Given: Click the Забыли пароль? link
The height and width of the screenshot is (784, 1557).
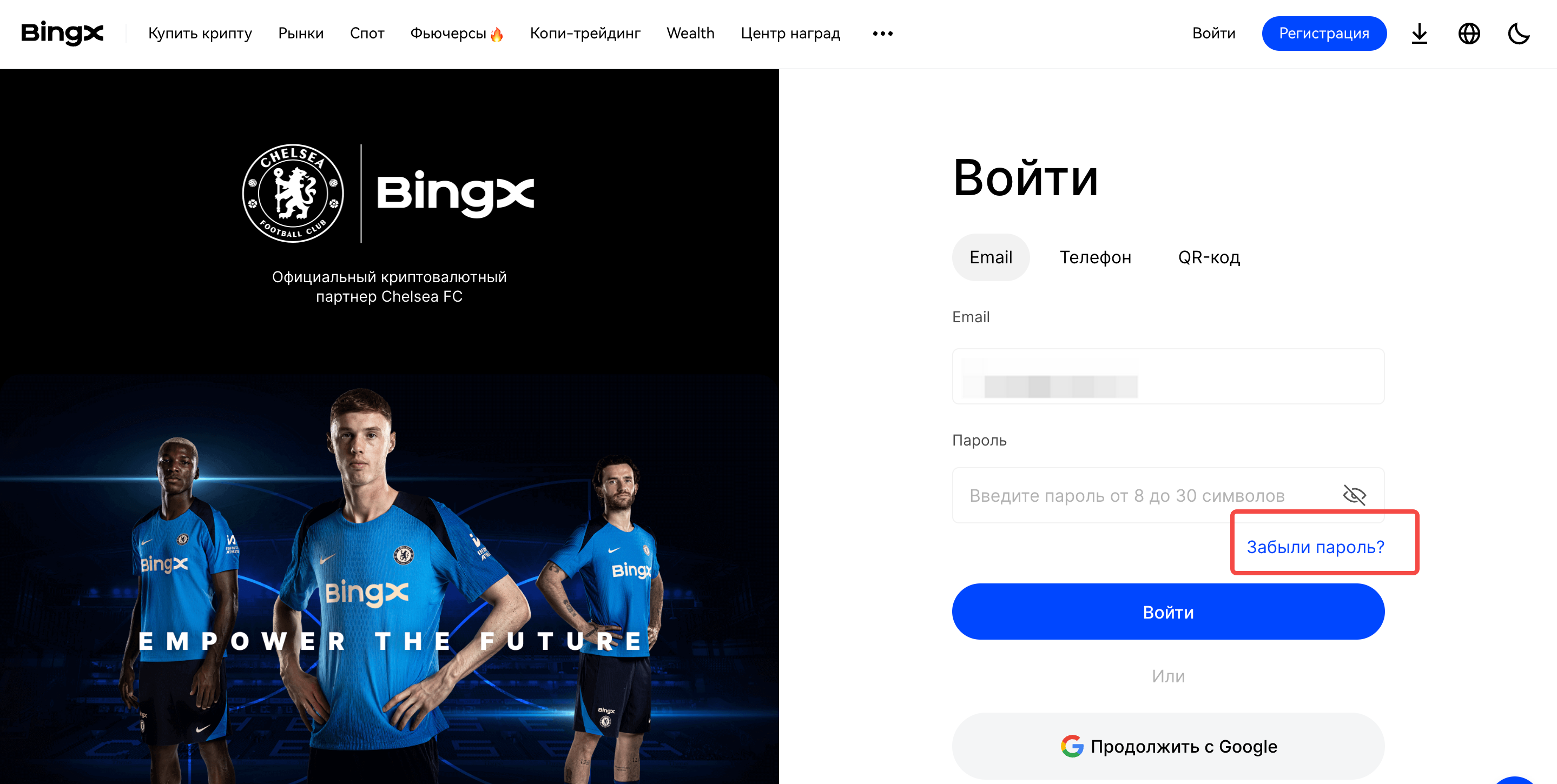Looking at the screenshot, I should (x=1315, y=547).
